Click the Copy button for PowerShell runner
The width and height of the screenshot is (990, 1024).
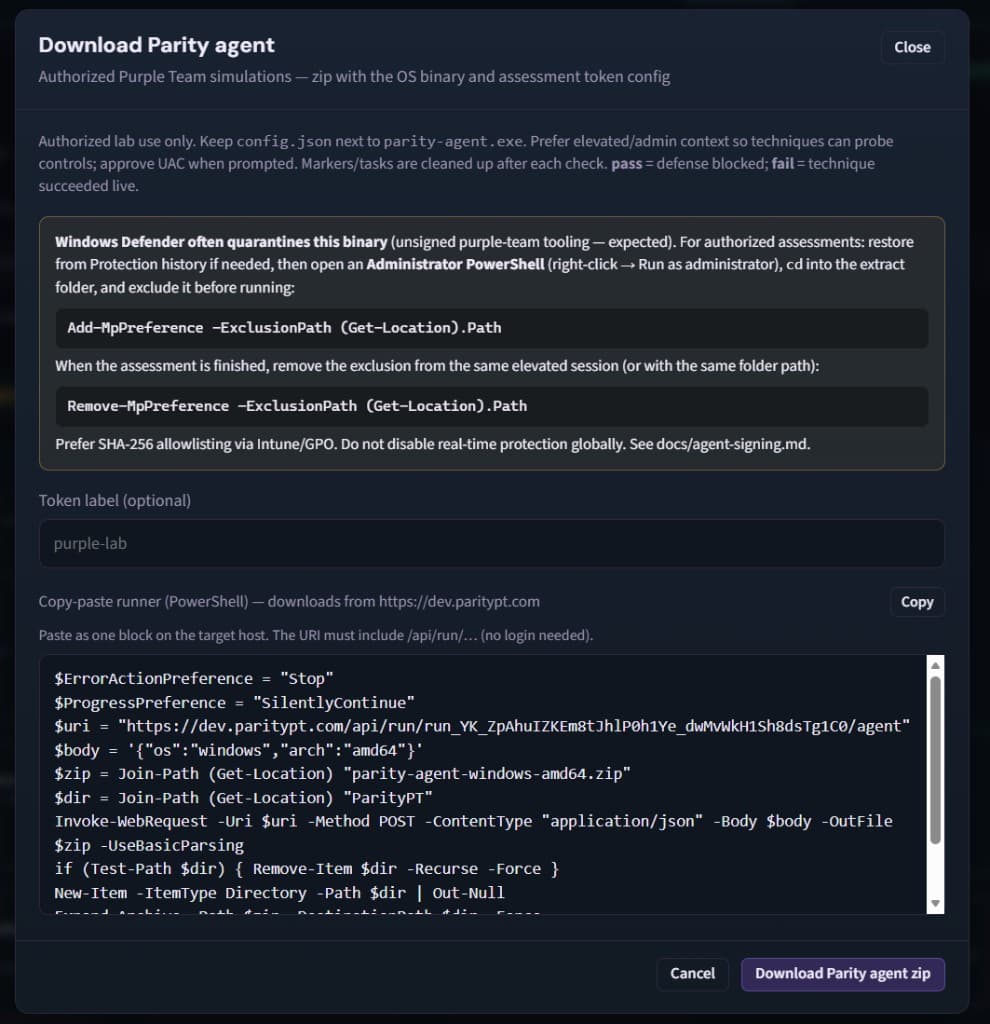click(x=917, y=601)
